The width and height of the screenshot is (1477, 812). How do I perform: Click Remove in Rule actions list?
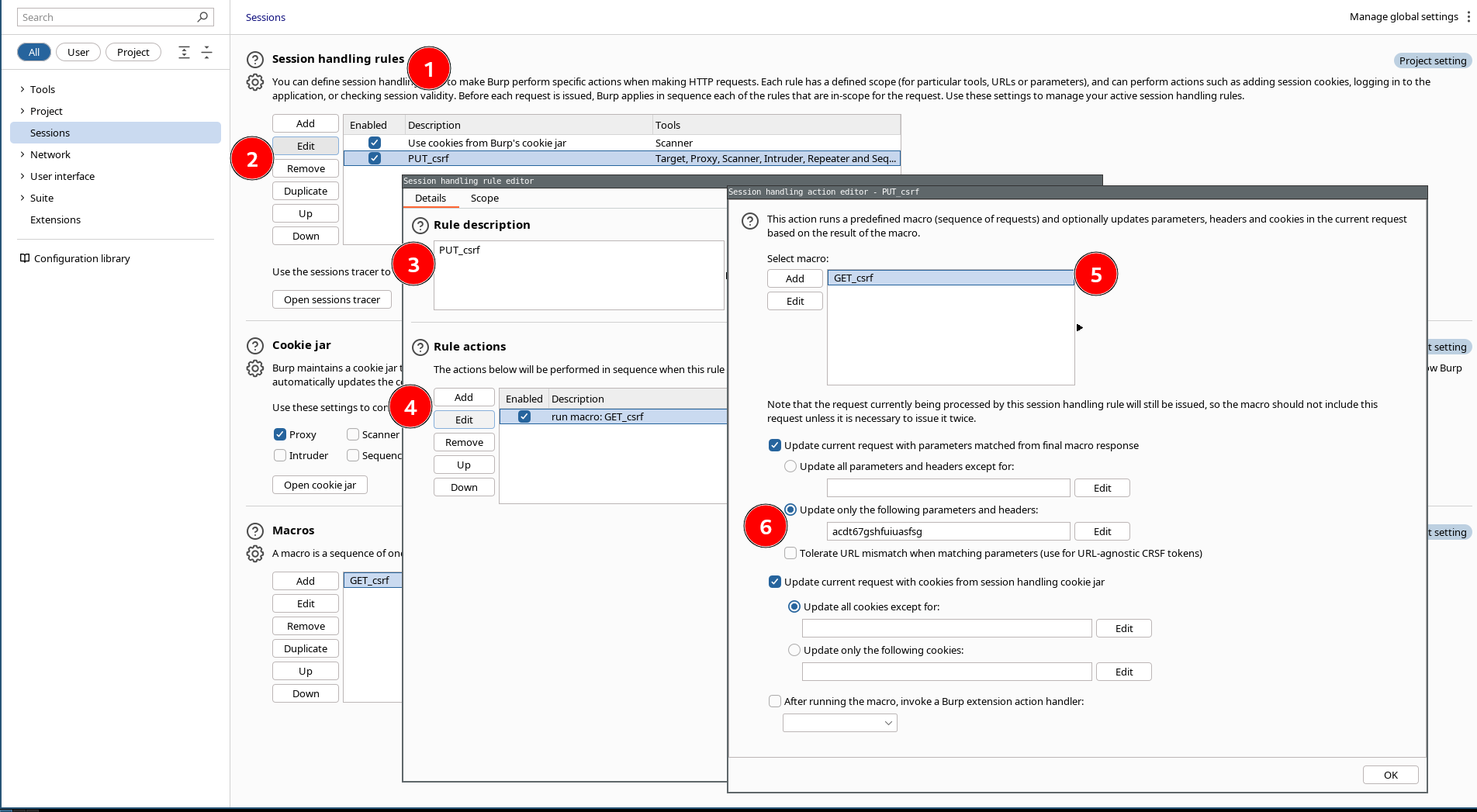point(464,442)
